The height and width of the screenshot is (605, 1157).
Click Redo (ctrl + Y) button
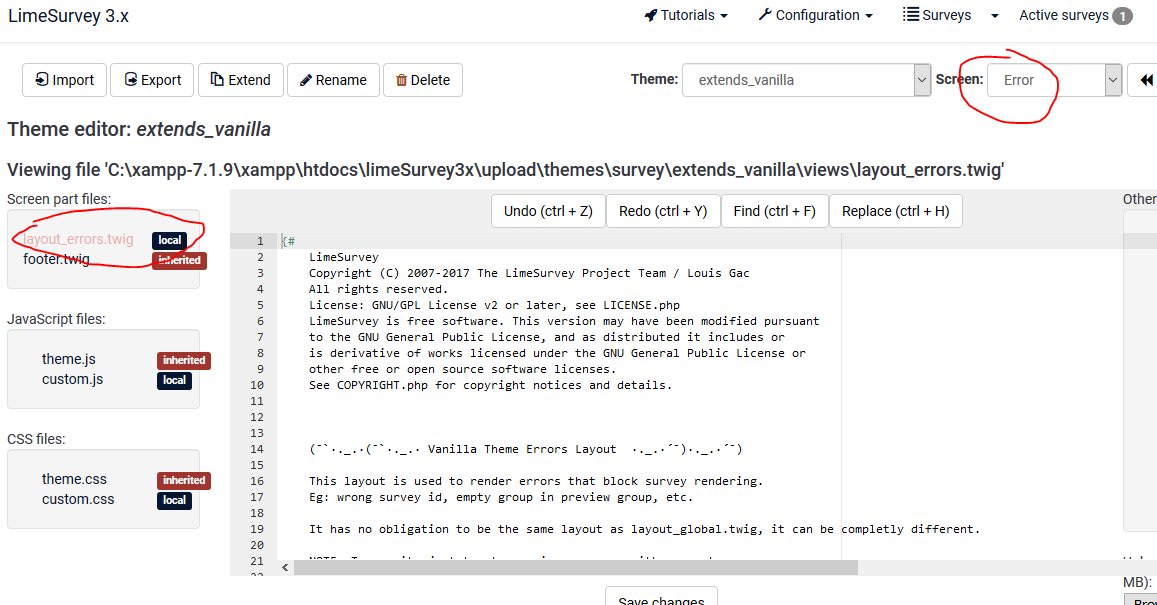[663, 211]
